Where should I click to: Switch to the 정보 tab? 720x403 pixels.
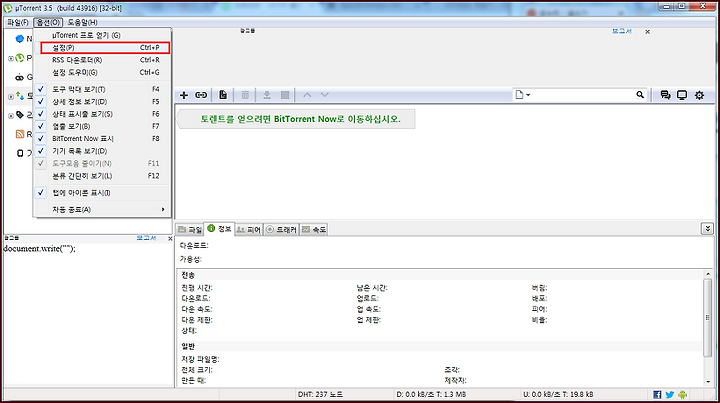click(219, 229)
